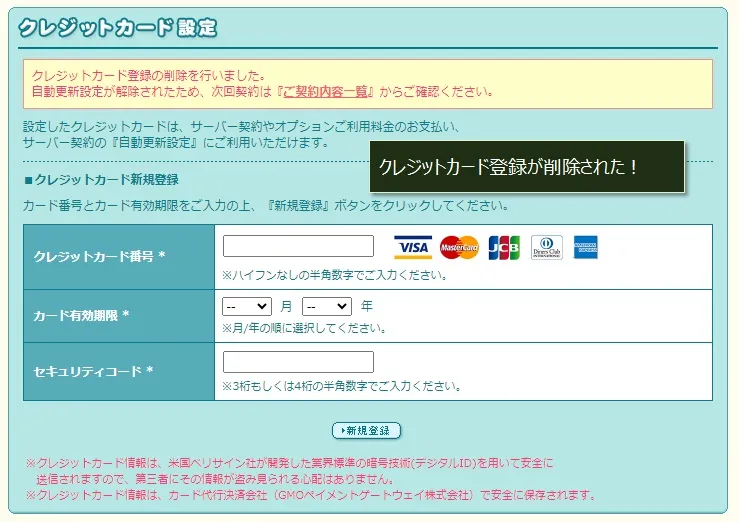Click the クレジットカード番号 label

click(x=99, y=256)
